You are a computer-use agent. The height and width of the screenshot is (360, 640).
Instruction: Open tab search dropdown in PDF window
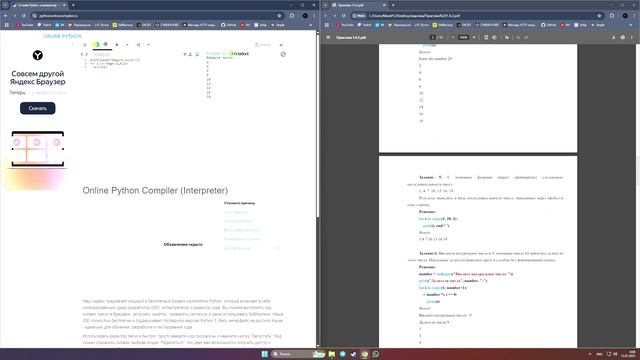tap(325, 5)
